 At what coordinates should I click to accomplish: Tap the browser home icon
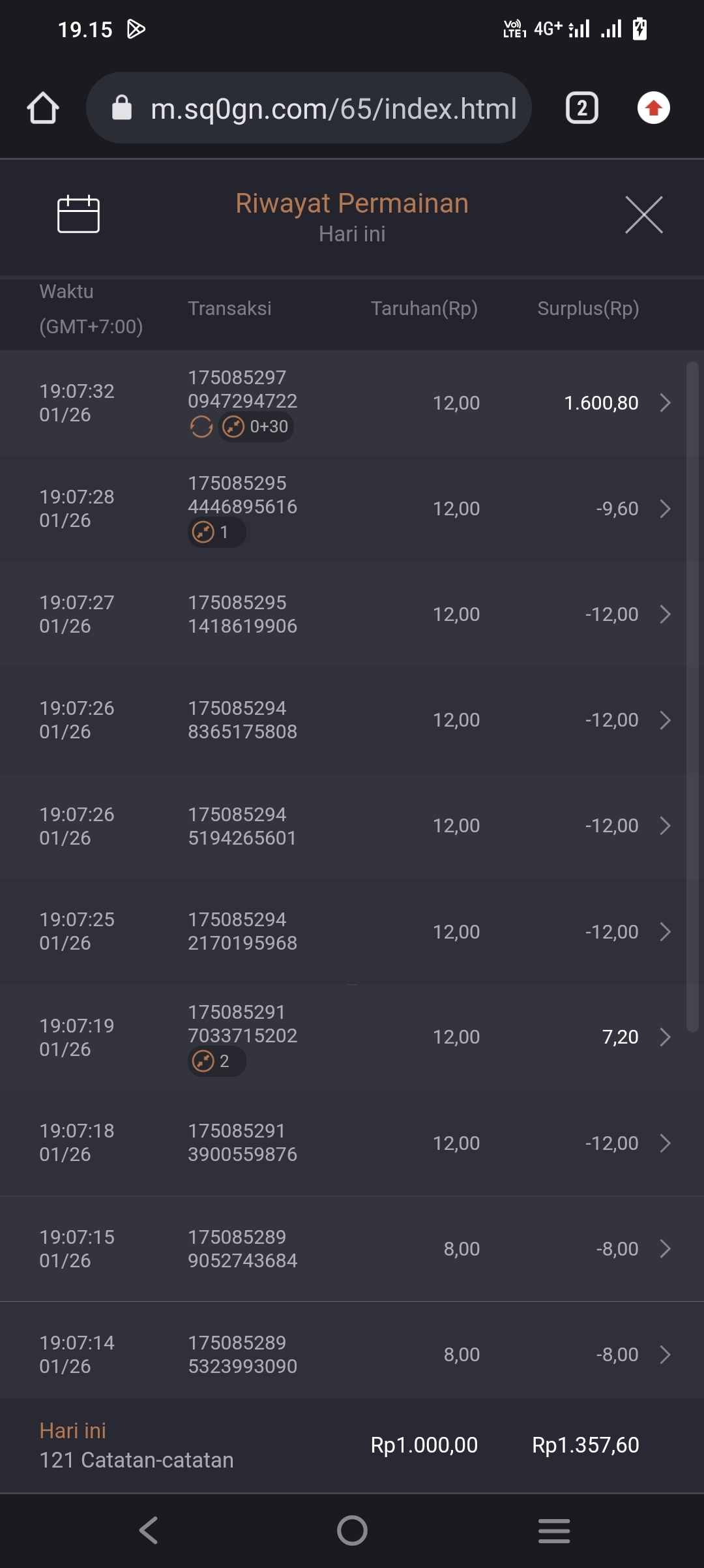43,108
